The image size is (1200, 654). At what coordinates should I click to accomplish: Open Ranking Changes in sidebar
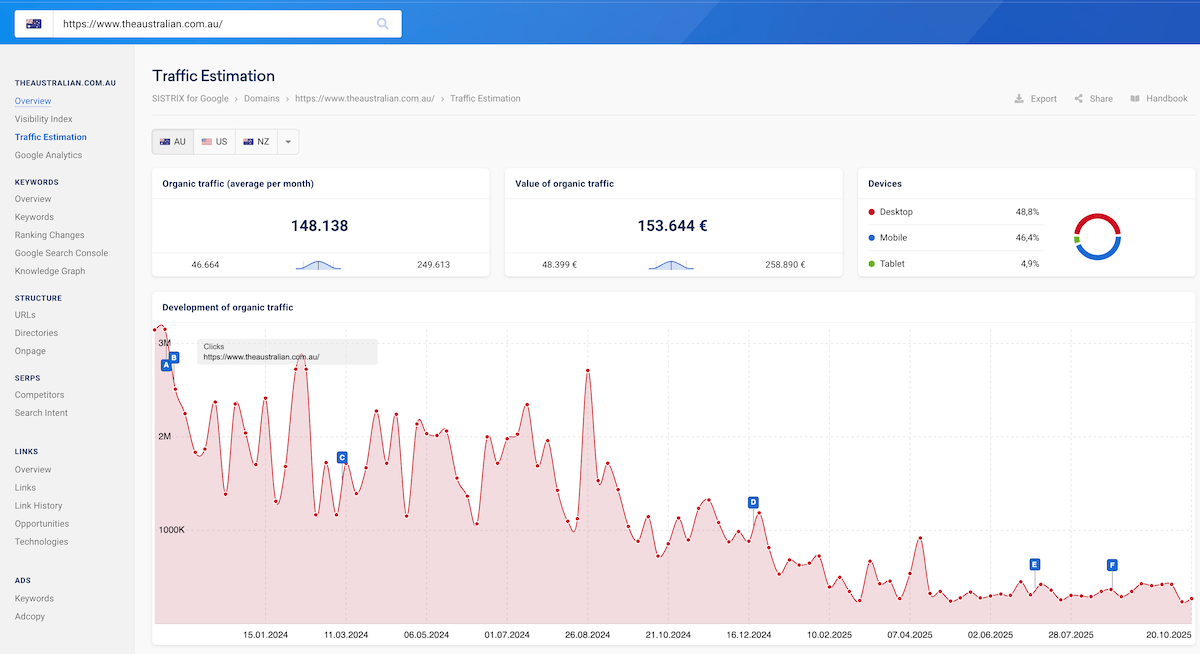49,235
